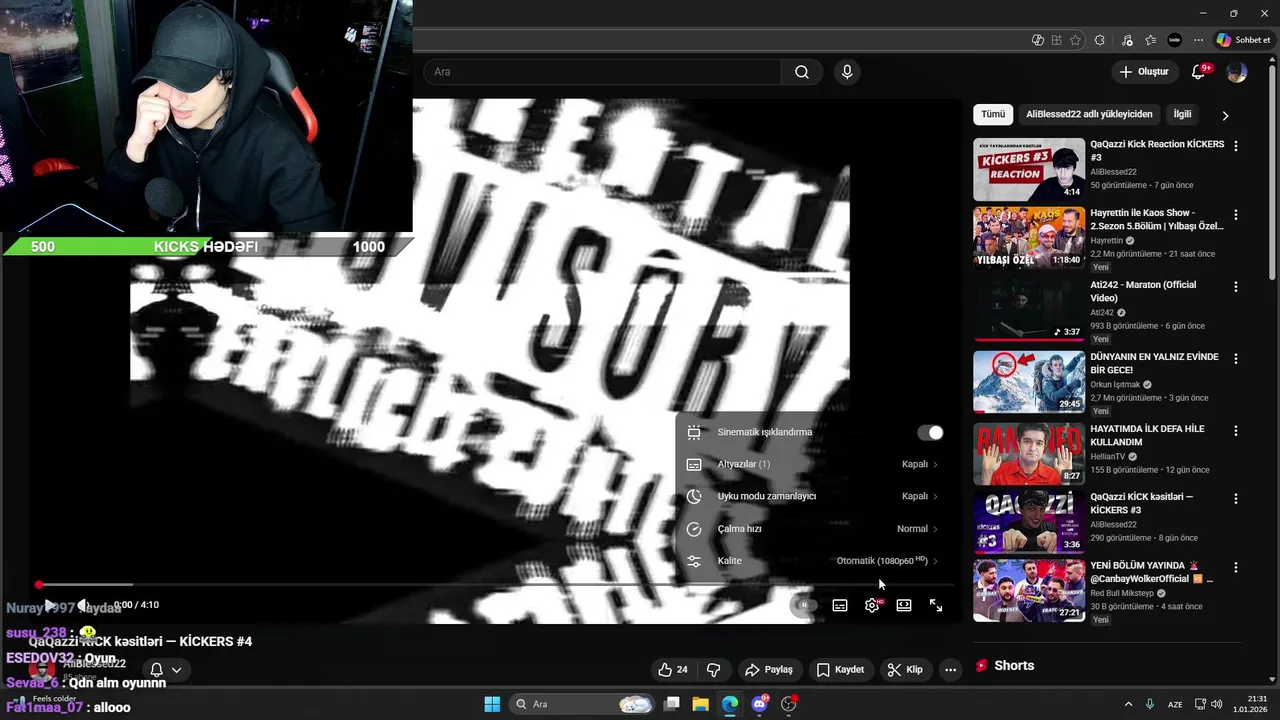Toggle subtitles button in player controls
Image resolution: width=1280 pixels, height=720 pixels.
[840, 605]
